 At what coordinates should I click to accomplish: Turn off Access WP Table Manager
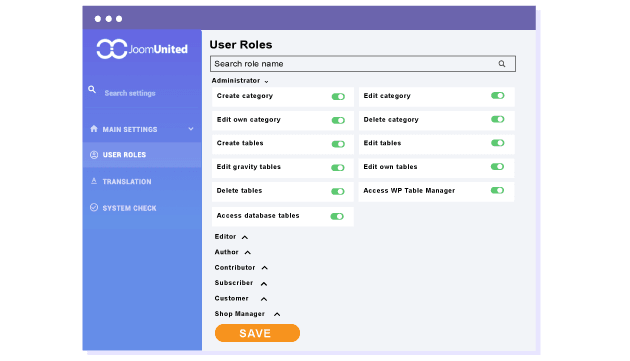497,191
